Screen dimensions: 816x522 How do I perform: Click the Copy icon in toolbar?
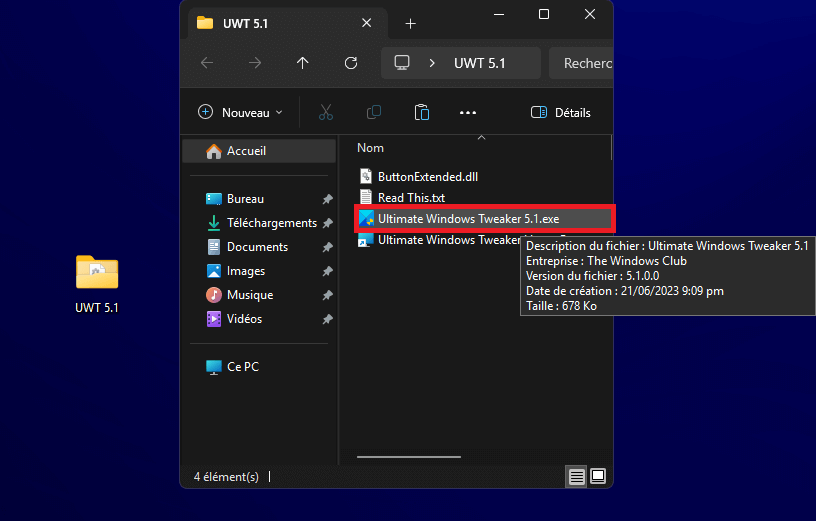374,112
